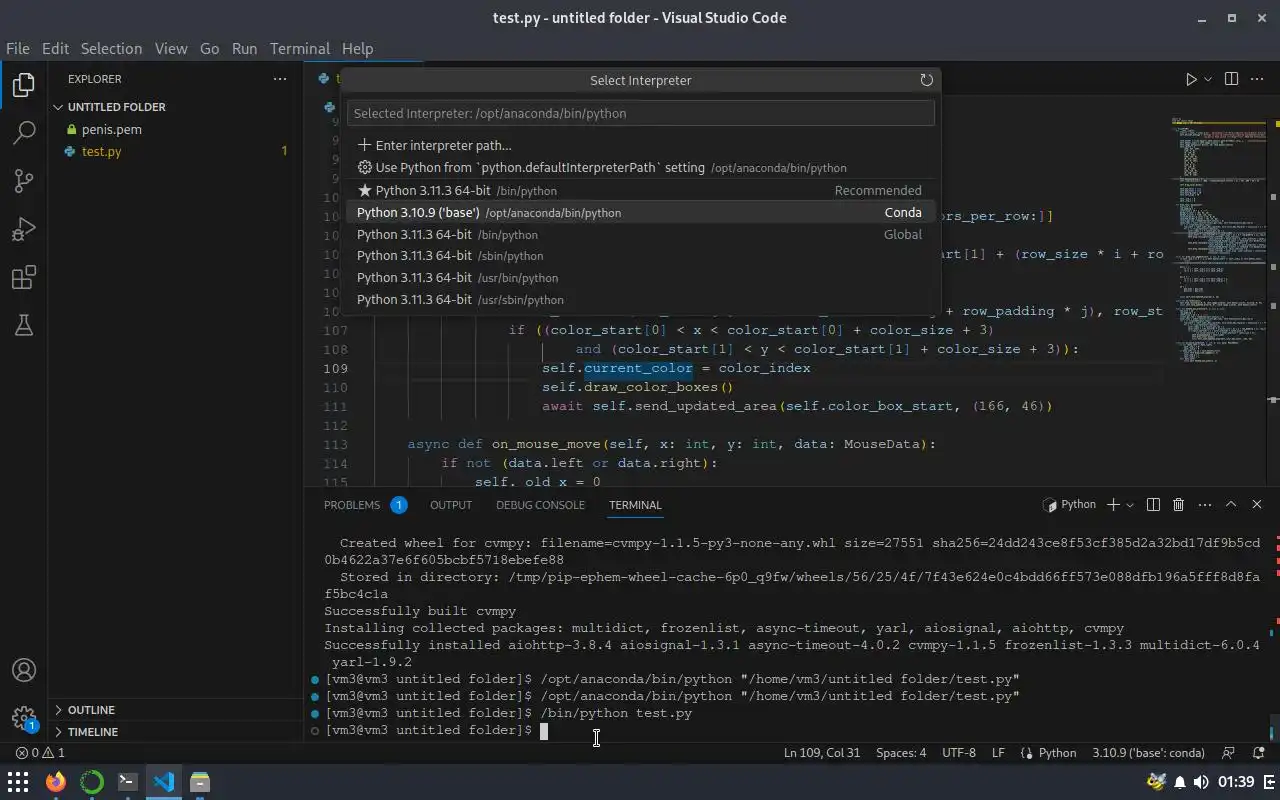Switch to the Debug Console tab

(540, 505)
